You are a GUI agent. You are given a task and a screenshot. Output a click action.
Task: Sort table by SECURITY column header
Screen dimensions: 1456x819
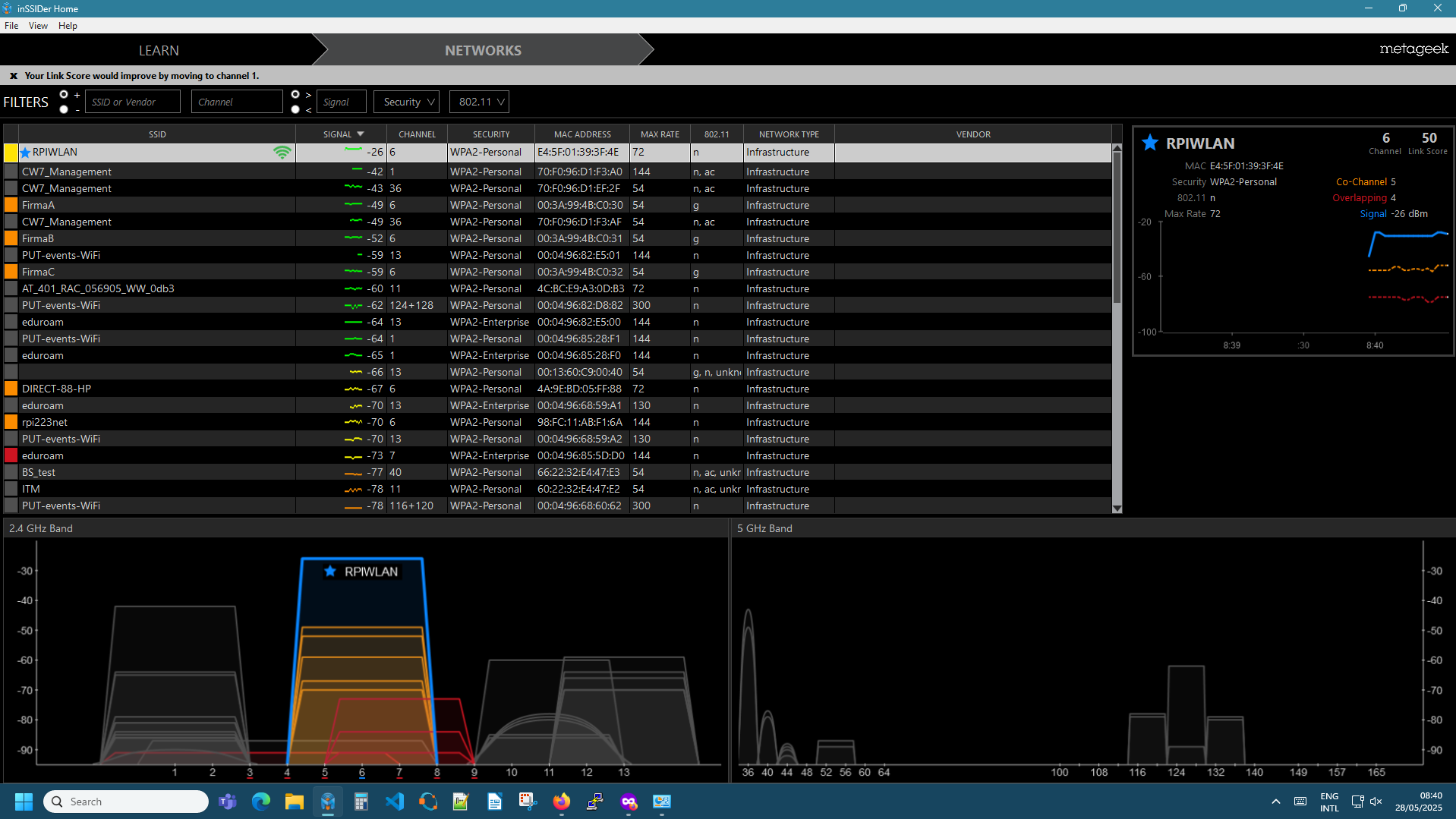pyautogui.click(x=491, y=134)
